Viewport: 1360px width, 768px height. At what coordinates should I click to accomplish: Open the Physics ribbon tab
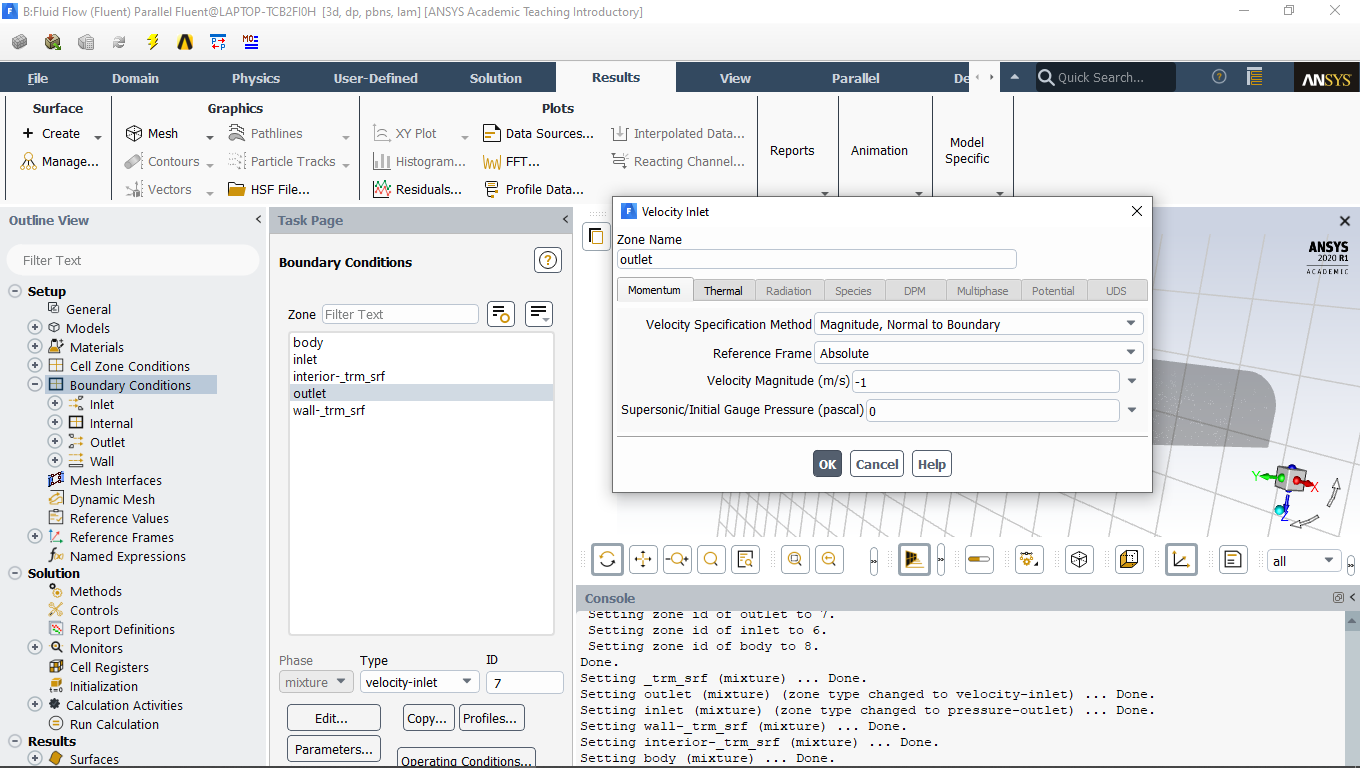pyautogui.click(x=256, y=78)
